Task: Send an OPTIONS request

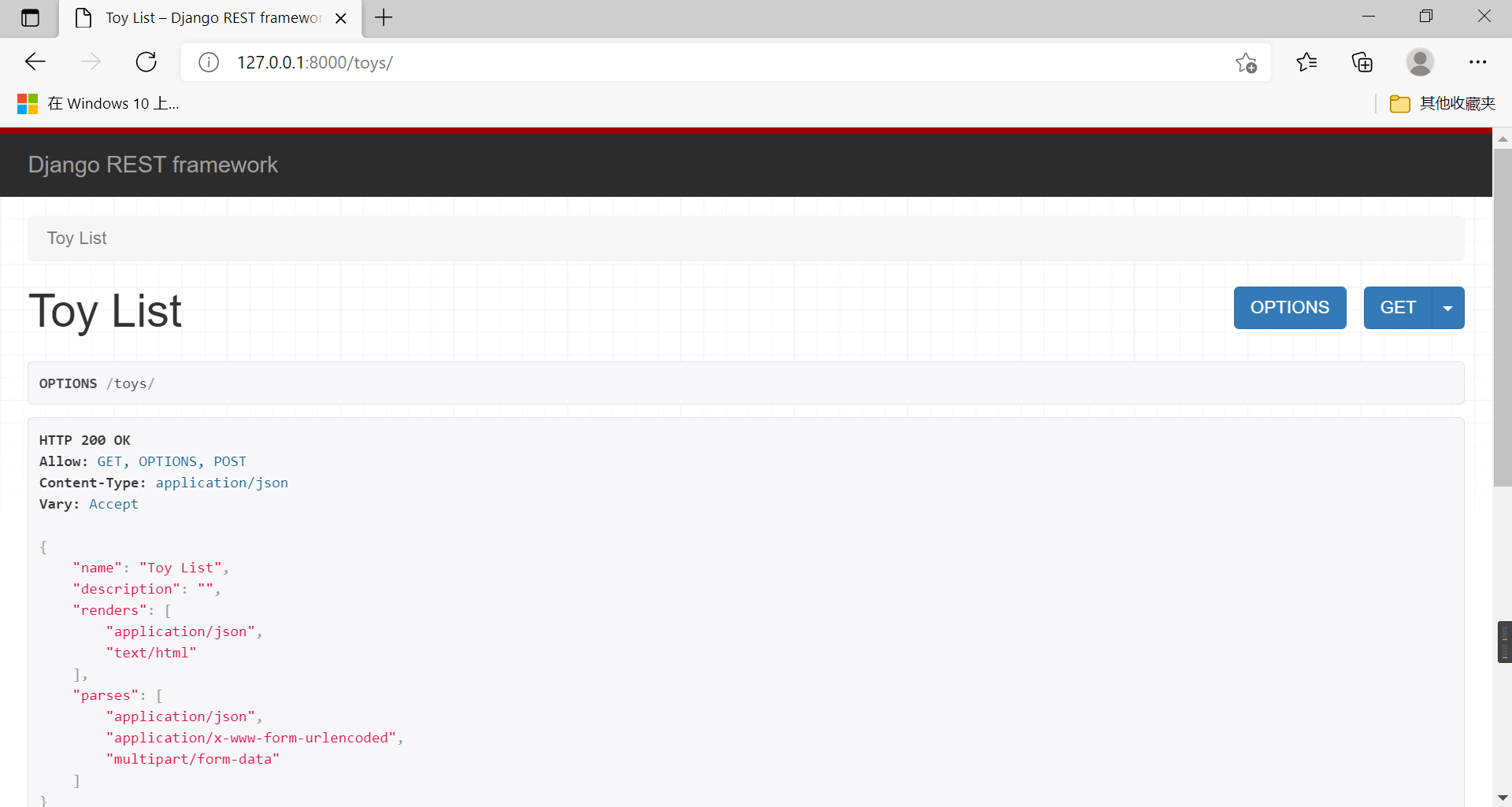Action: [x=1289, y=308]
